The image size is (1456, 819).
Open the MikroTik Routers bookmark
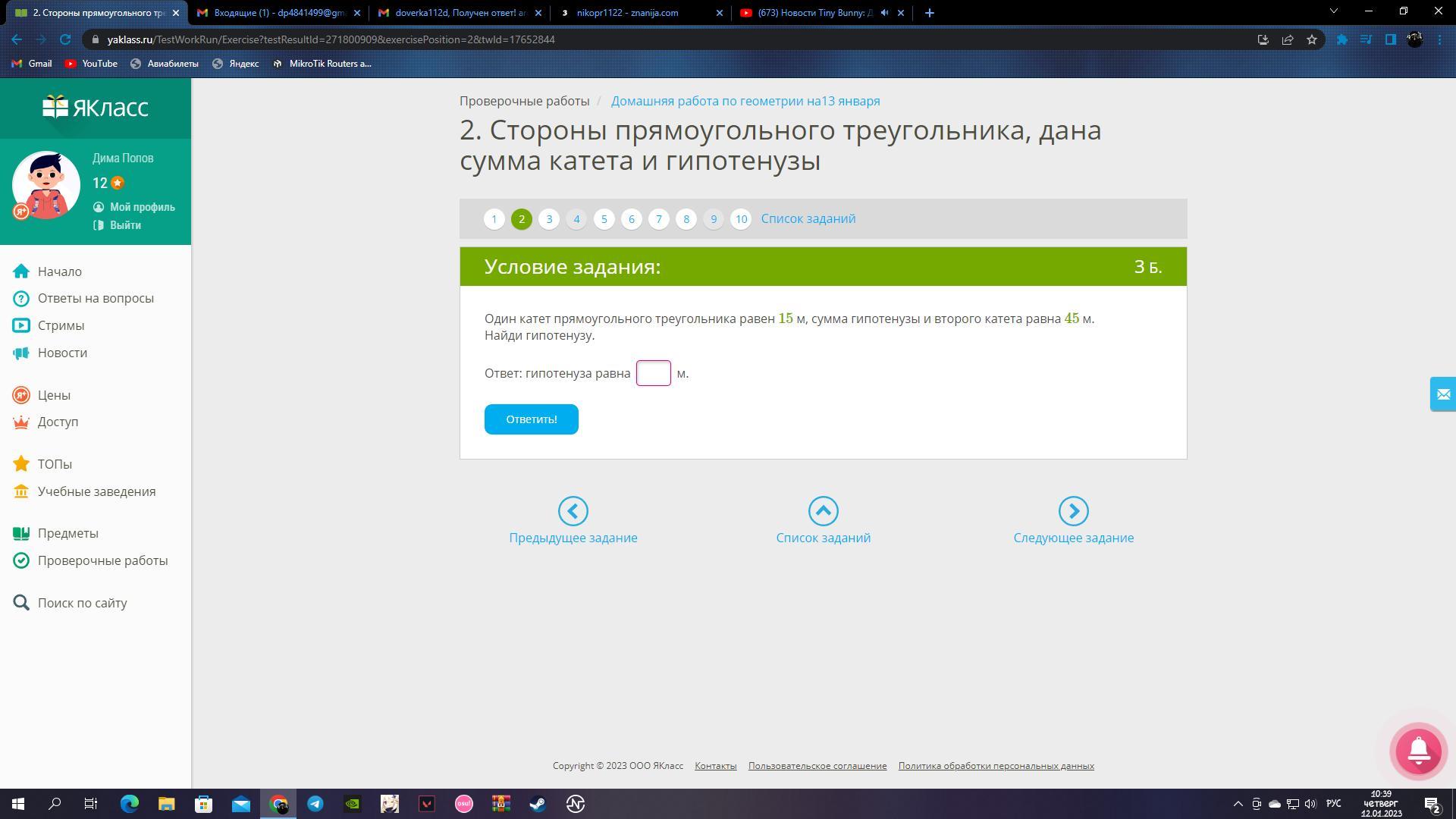coord(322,64)
